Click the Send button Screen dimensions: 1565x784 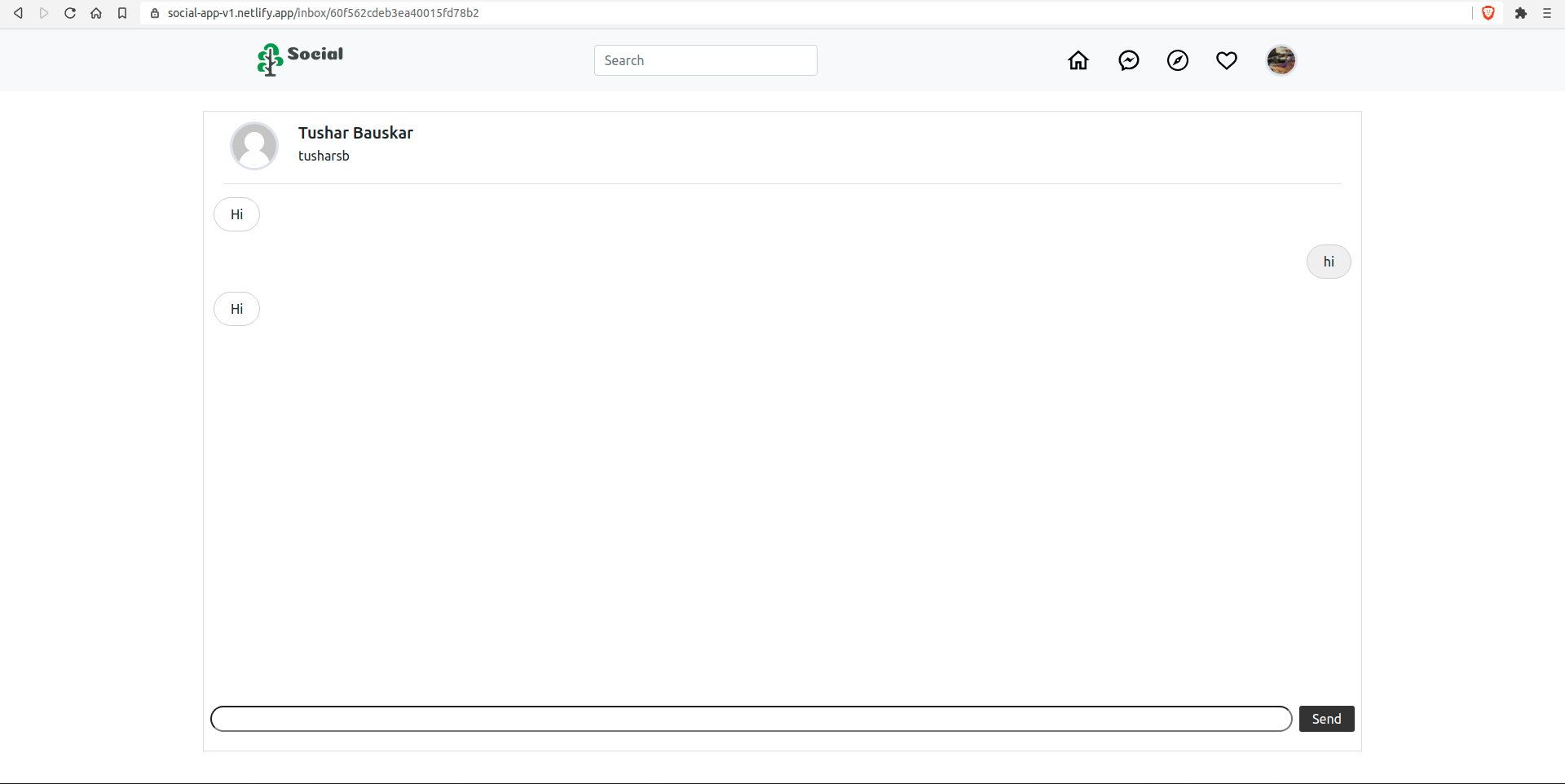tap(1327, 719)
